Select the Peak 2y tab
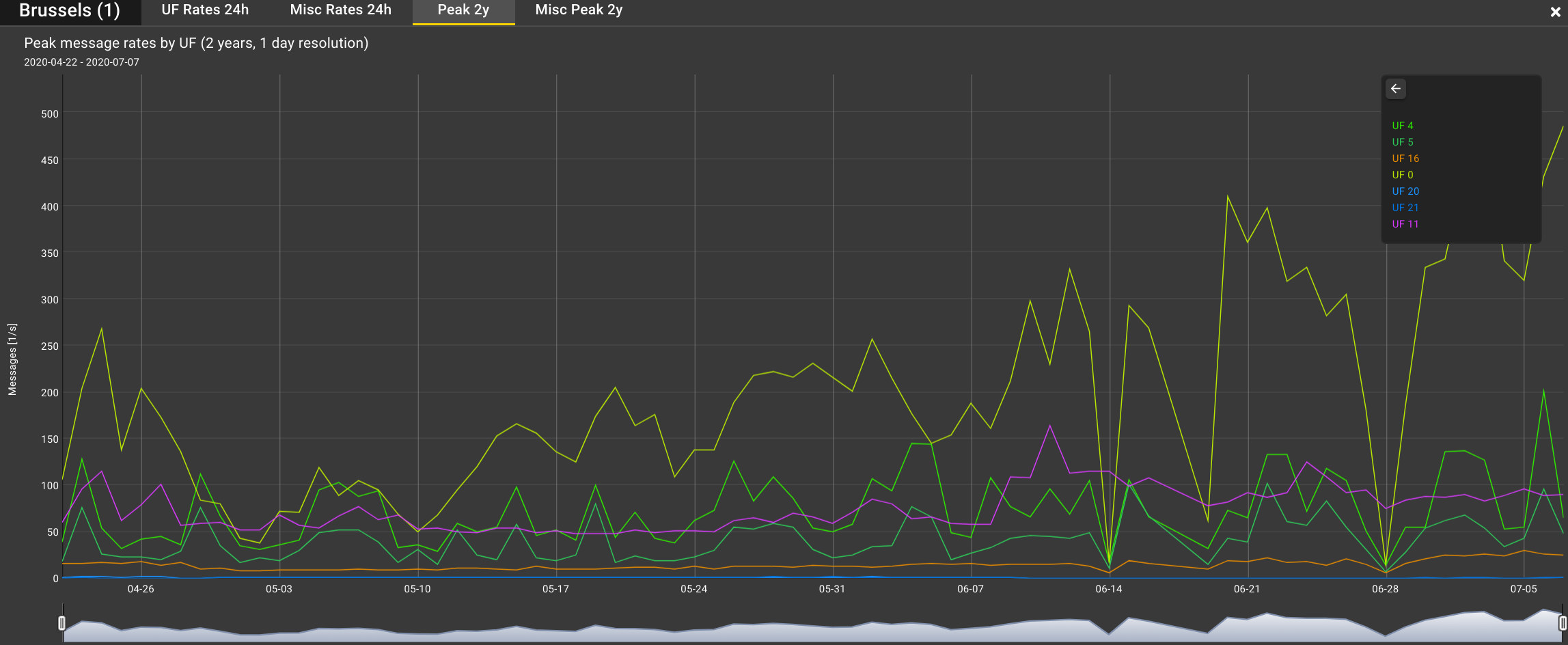This screenshot has height=645, width=1568. [x=463, y=10]
